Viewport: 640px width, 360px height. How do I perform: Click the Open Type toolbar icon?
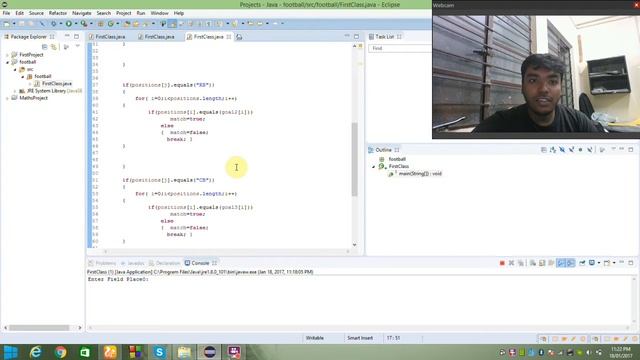(127, 24)
